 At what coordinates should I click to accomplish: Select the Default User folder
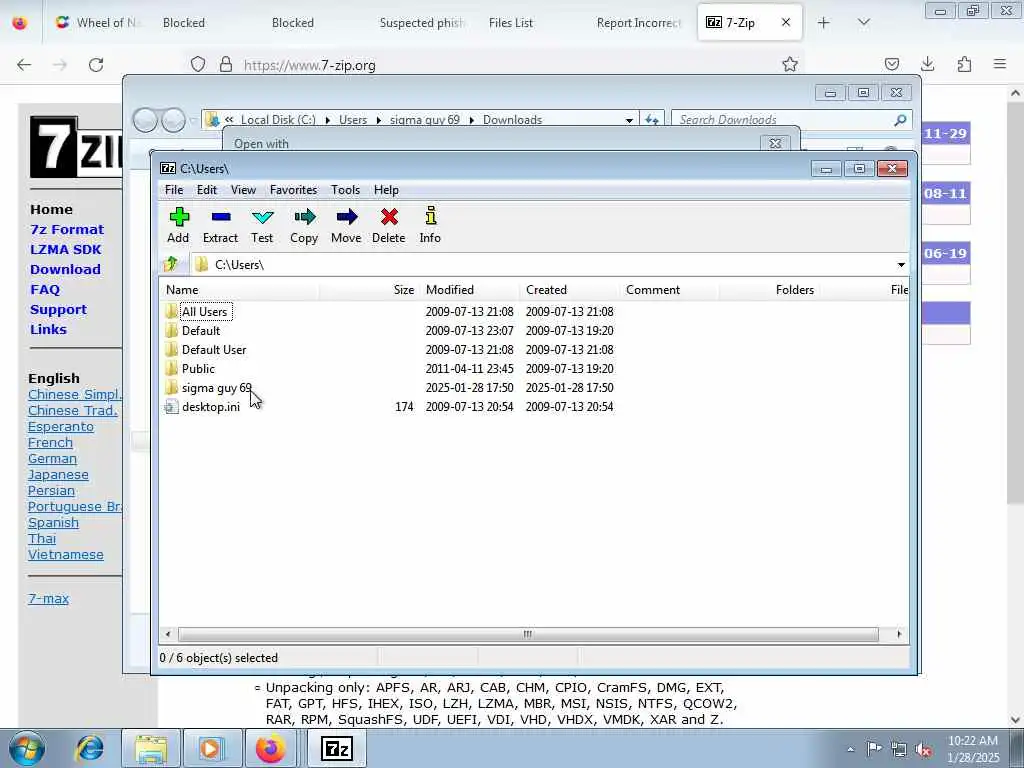[214, 350]
